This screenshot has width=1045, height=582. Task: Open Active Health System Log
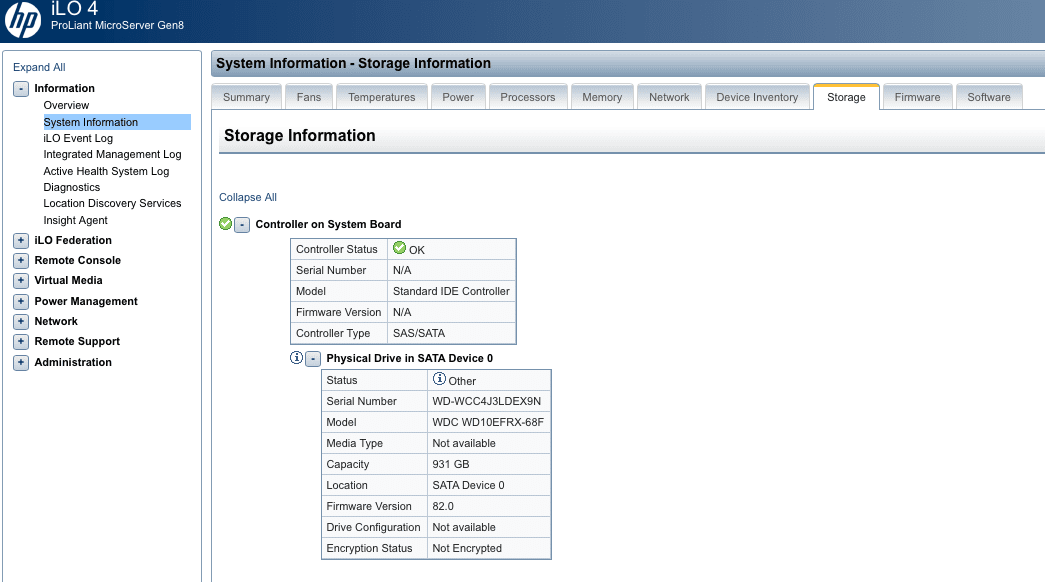pyautogui.click(x=106, y=171)
